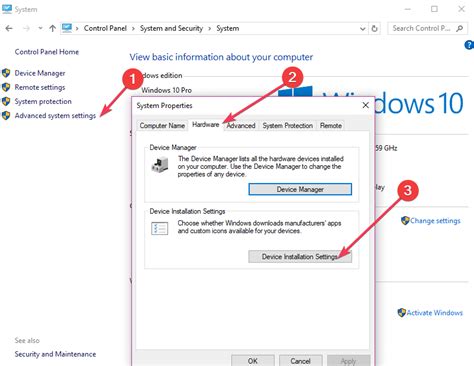Open Security and Maintenance link

(55, 354)
